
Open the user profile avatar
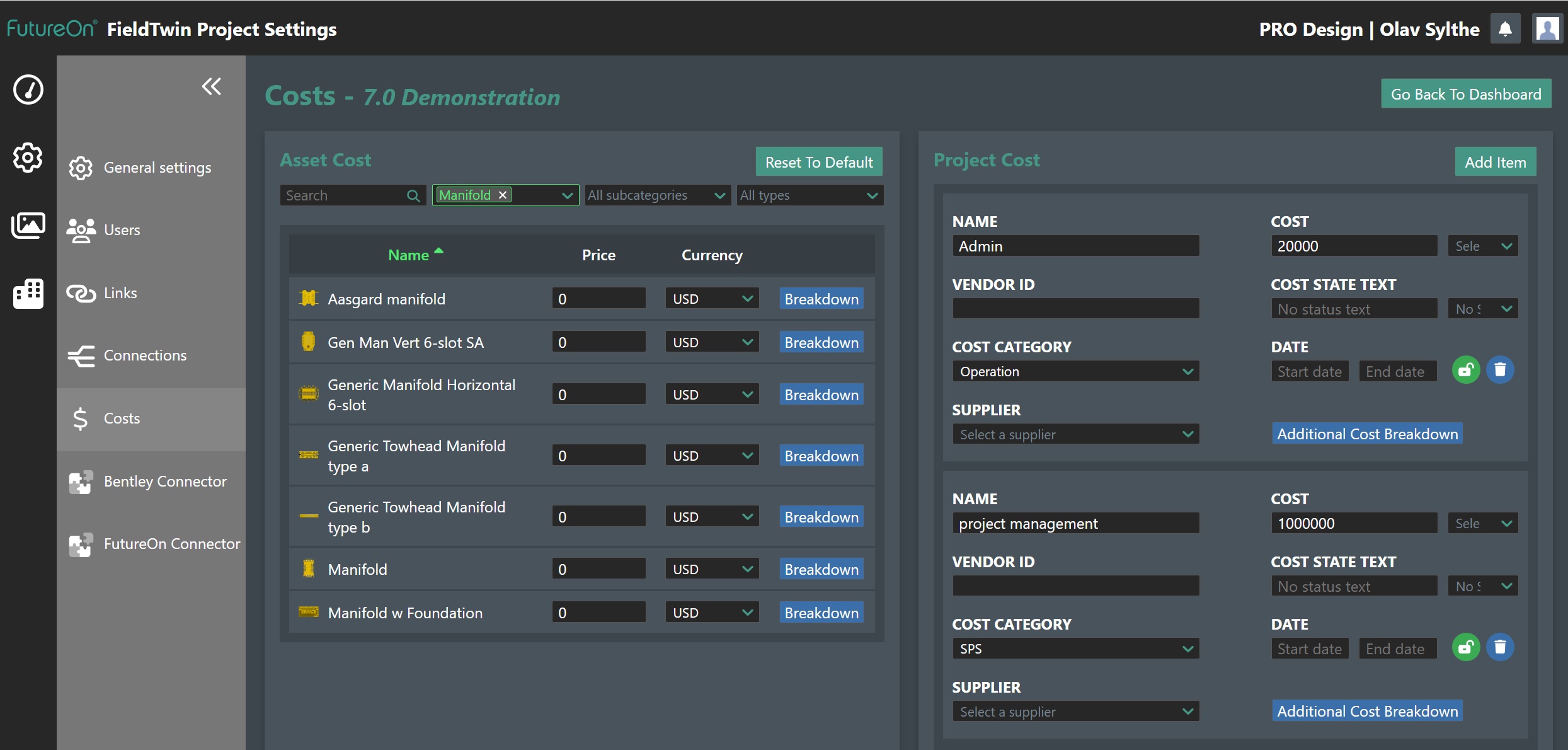click(1547, 29)
